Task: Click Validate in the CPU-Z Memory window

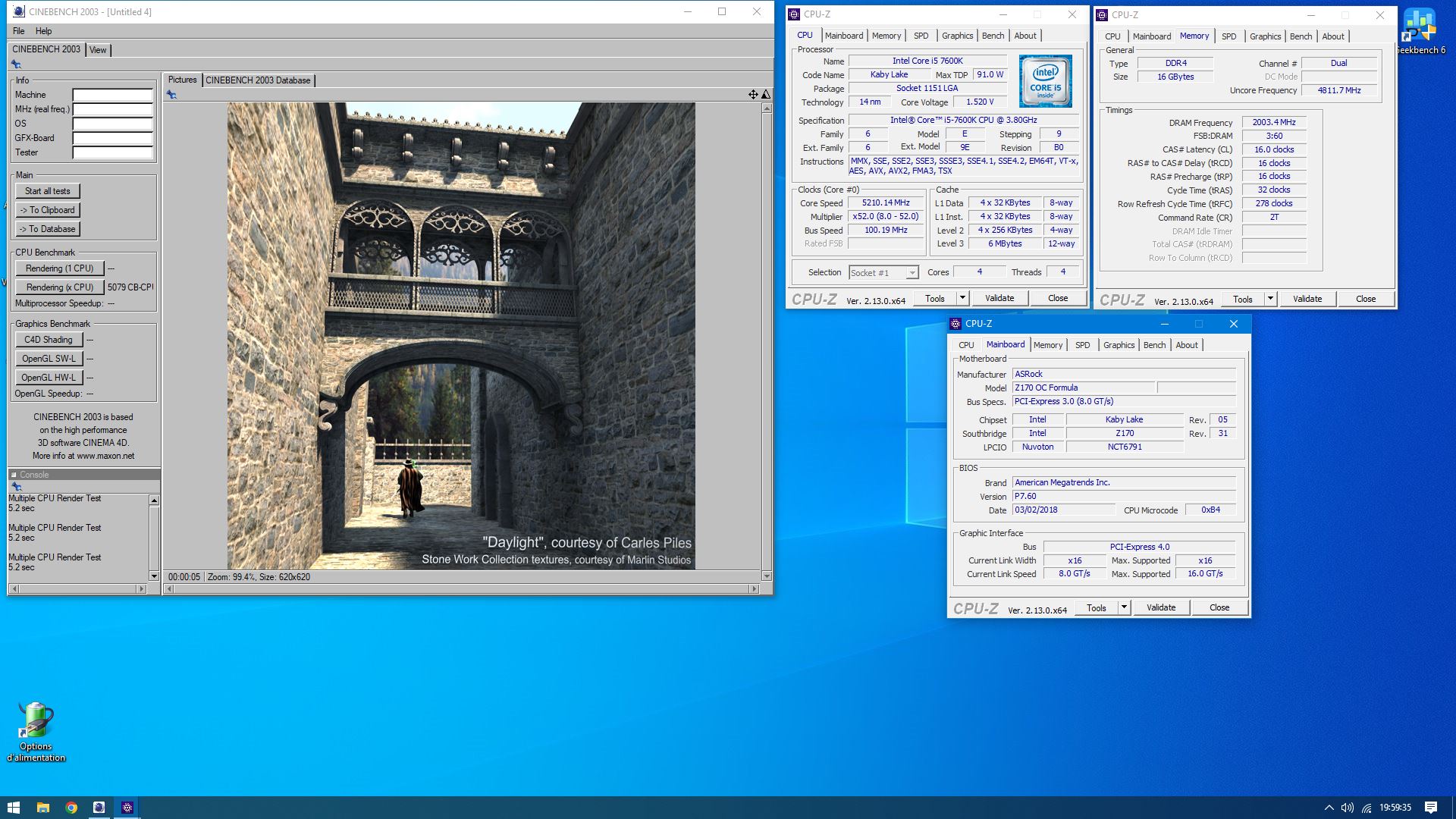Action: tap(1307, 299)
